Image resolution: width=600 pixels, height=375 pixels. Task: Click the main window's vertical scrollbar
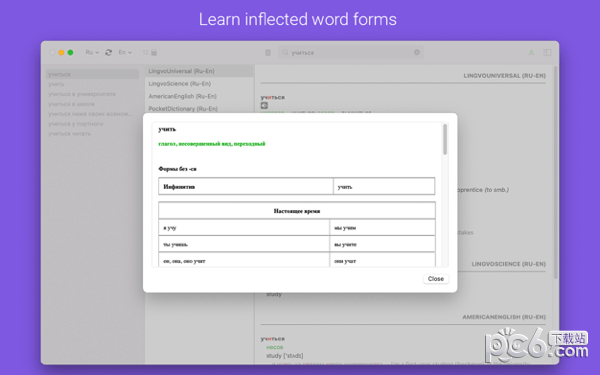click(x=555, y=172)
